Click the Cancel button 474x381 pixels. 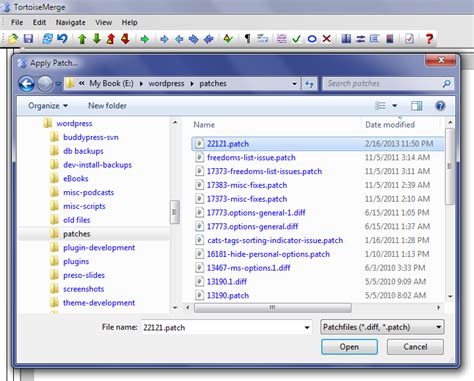pos(415,347)
